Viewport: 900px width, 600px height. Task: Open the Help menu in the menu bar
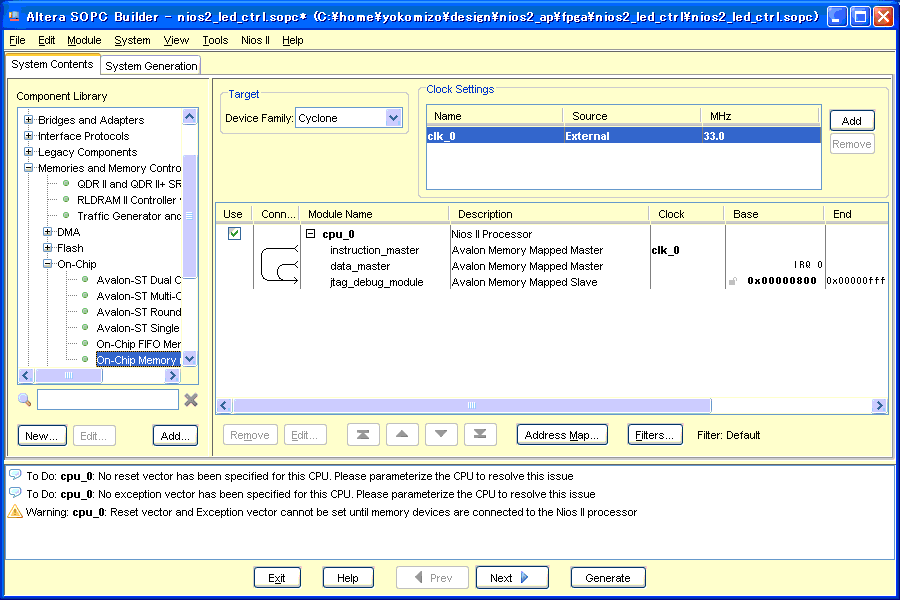pos(293,40)
